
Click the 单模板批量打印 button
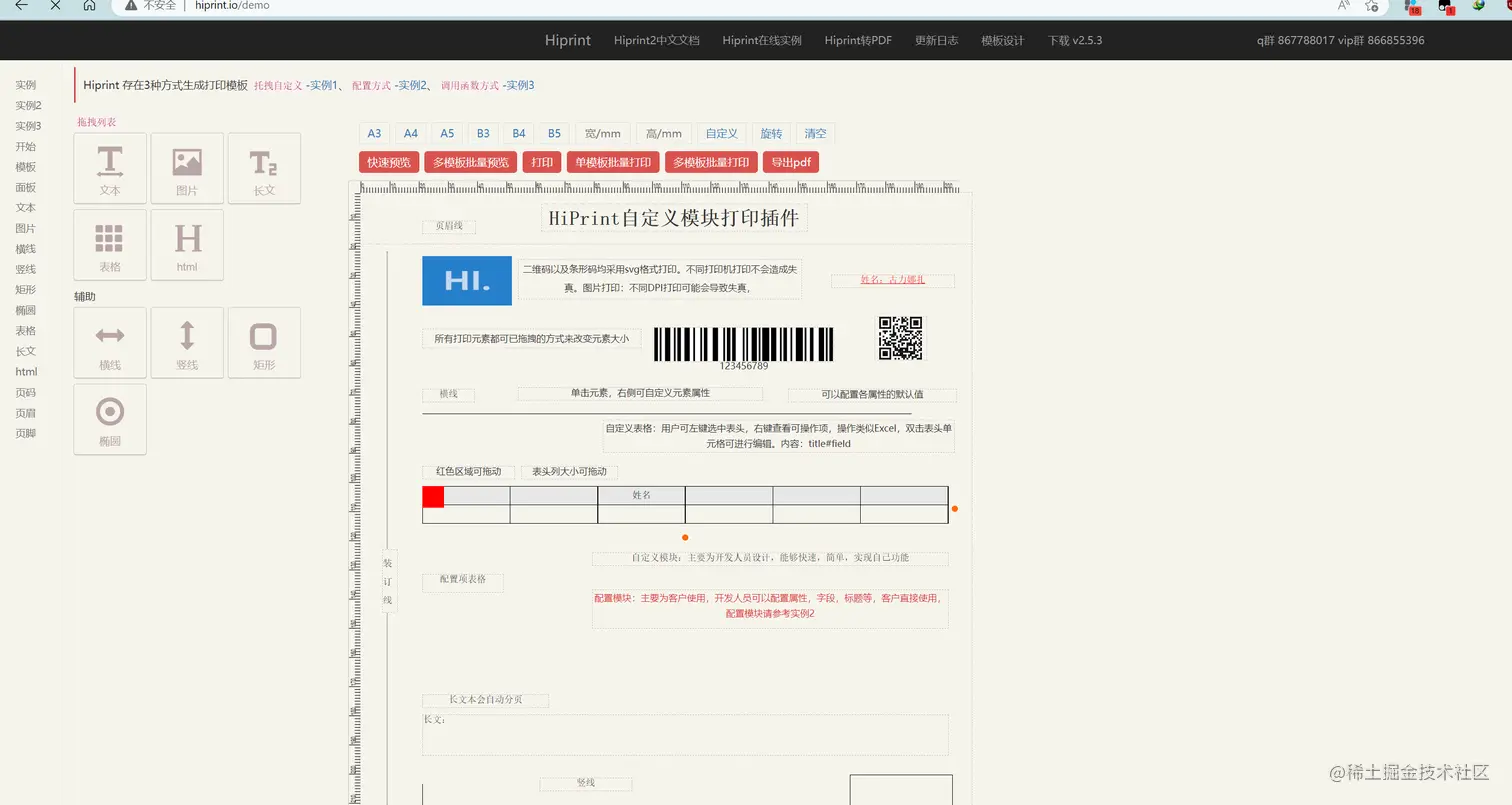click(x=613, y=162)
